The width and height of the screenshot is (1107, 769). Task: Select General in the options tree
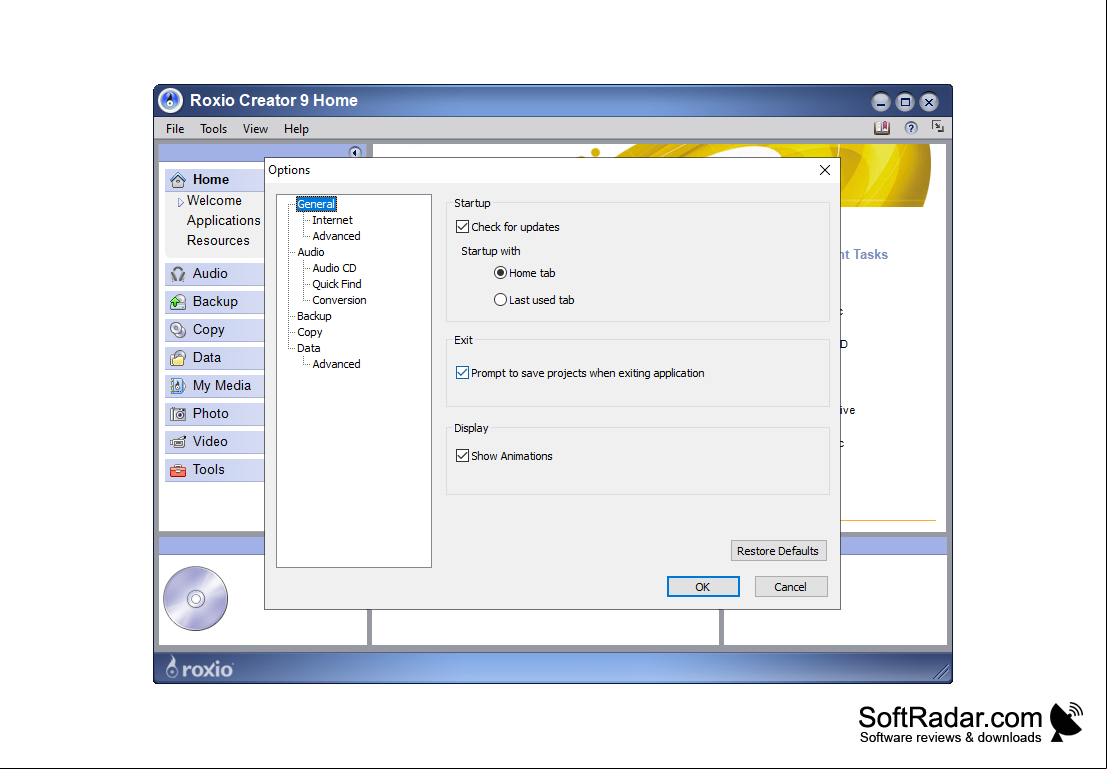click(x=316, y=204)
